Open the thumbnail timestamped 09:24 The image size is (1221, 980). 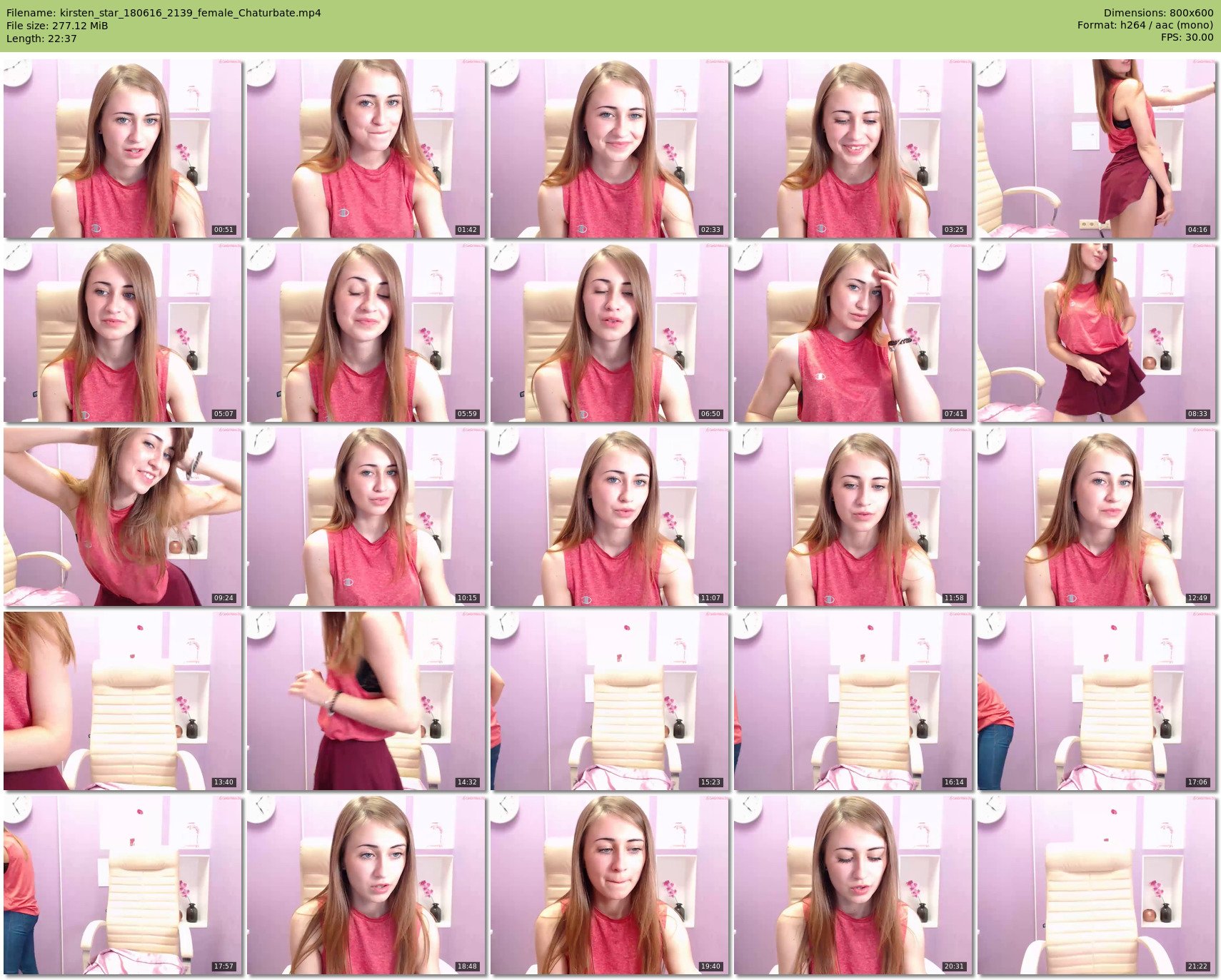tap(123, 517)
